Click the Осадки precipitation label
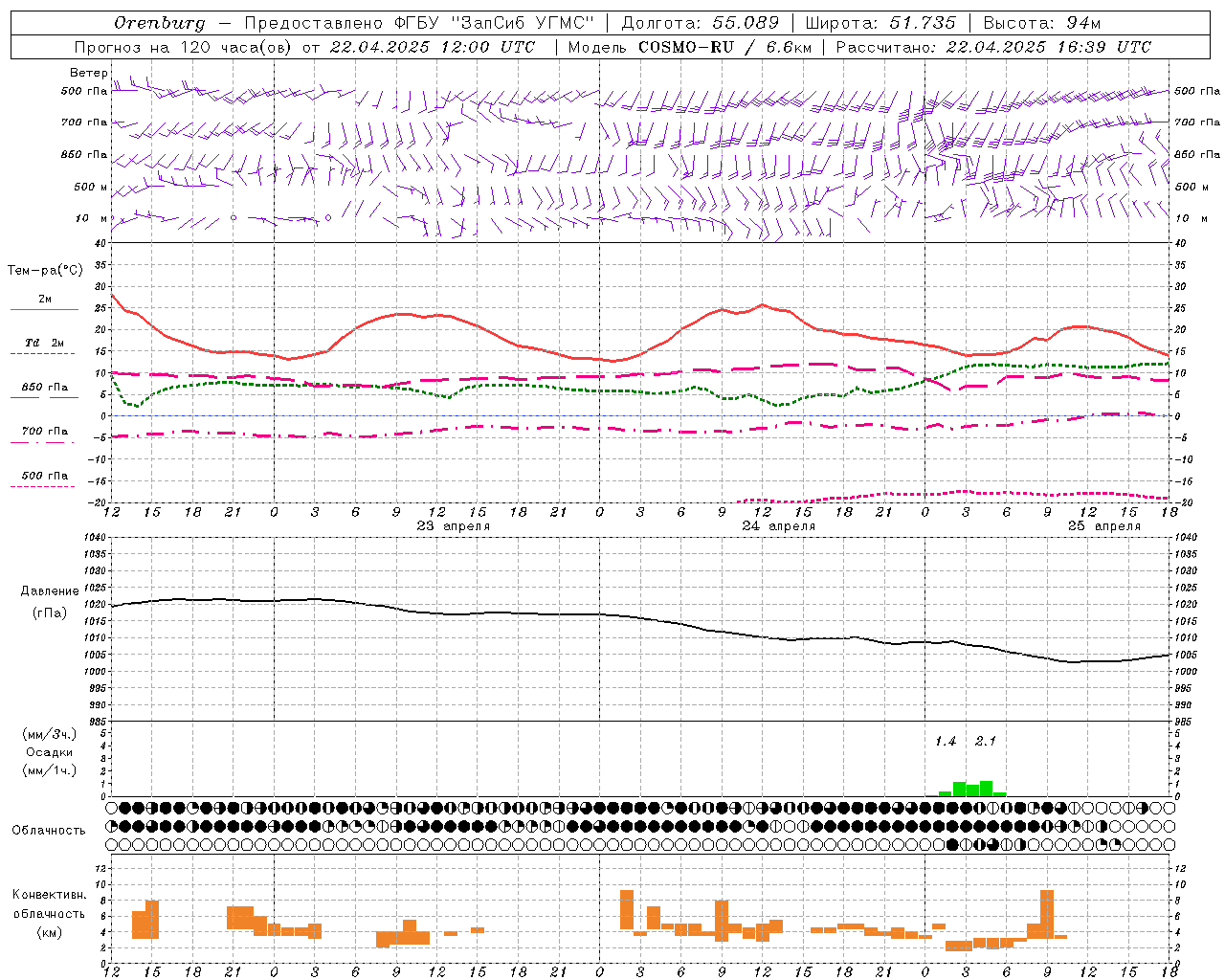This screenshot has height=980, width=1225. [x=49, y=752]
